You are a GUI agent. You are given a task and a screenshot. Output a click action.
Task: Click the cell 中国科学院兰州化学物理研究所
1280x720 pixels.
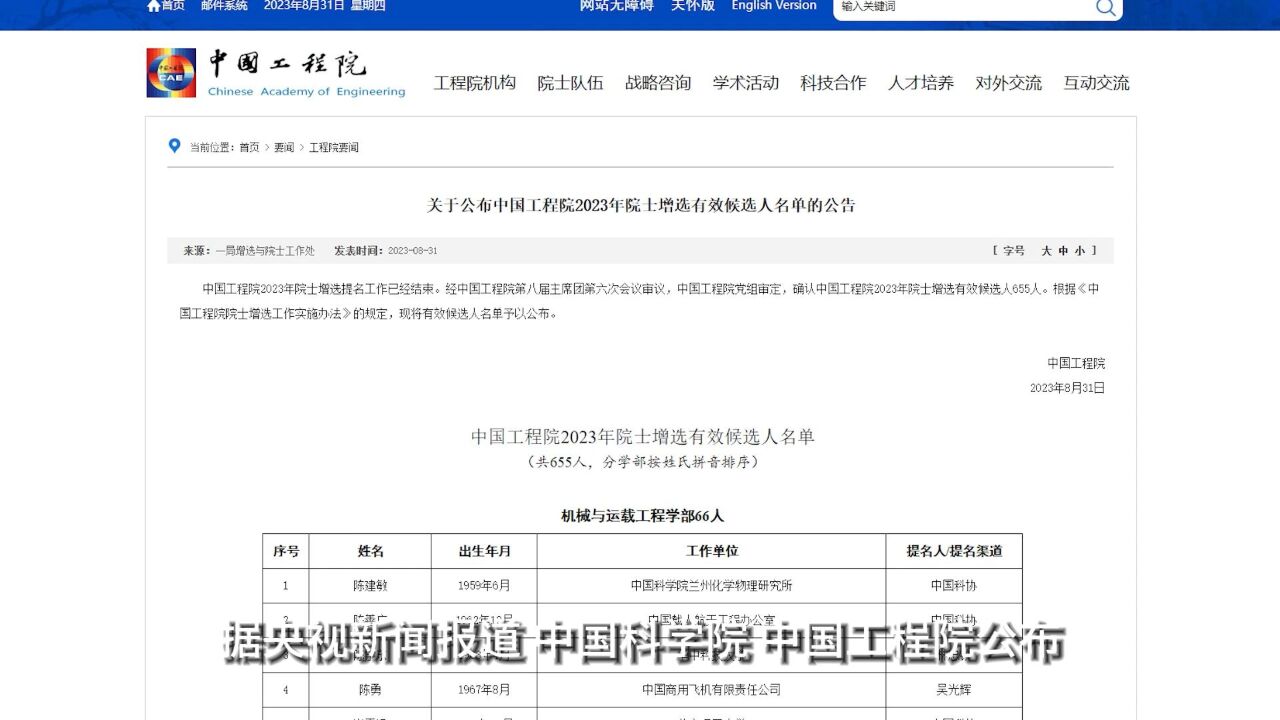pos(711,585)
